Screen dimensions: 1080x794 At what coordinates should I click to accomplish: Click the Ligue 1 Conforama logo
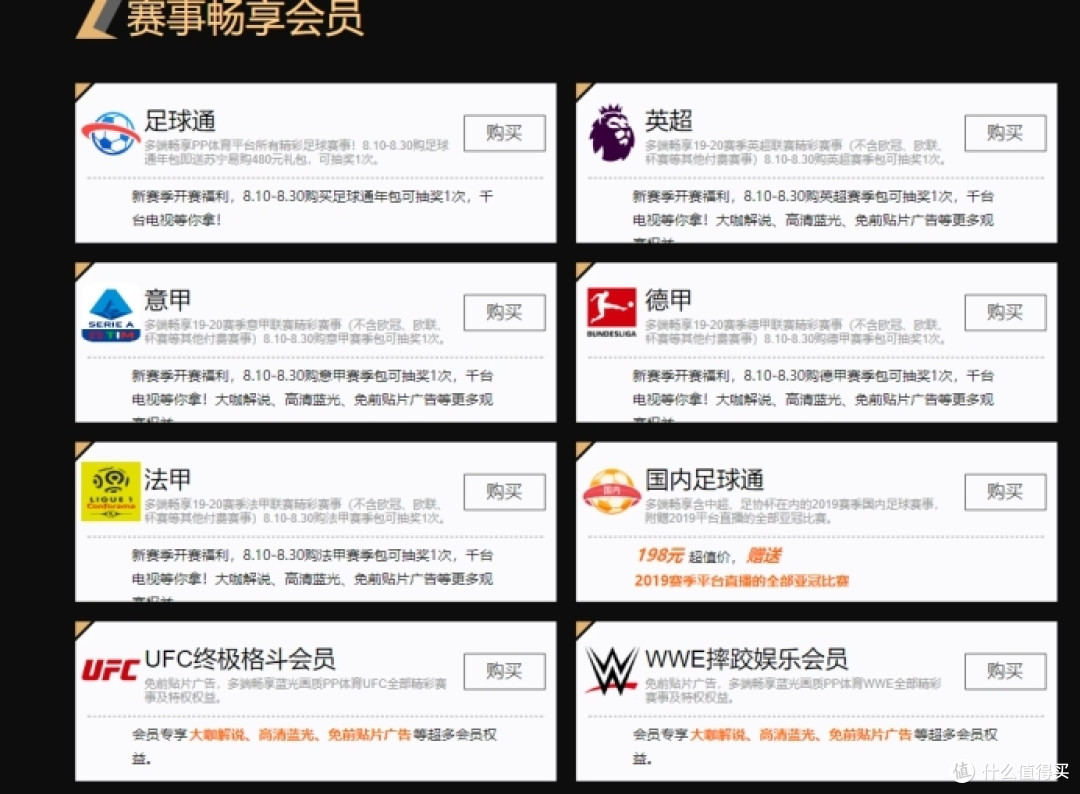(x=110, y=492)
